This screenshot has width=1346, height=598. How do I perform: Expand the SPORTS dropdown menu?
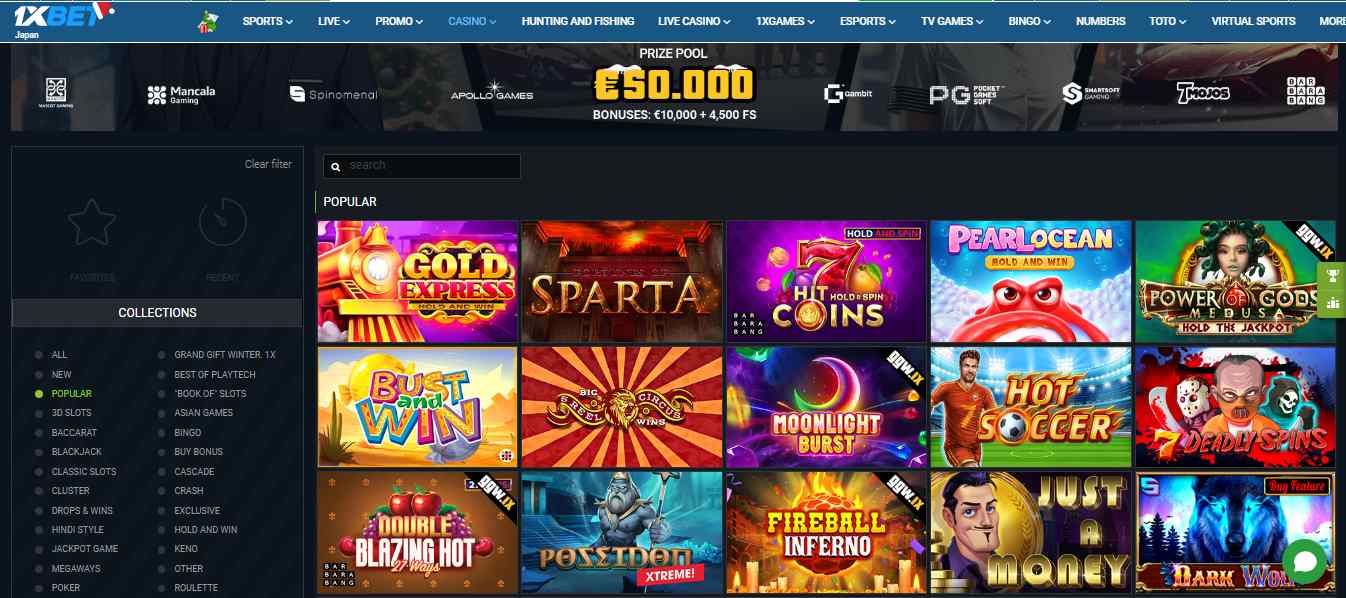(x=267, y=21)
